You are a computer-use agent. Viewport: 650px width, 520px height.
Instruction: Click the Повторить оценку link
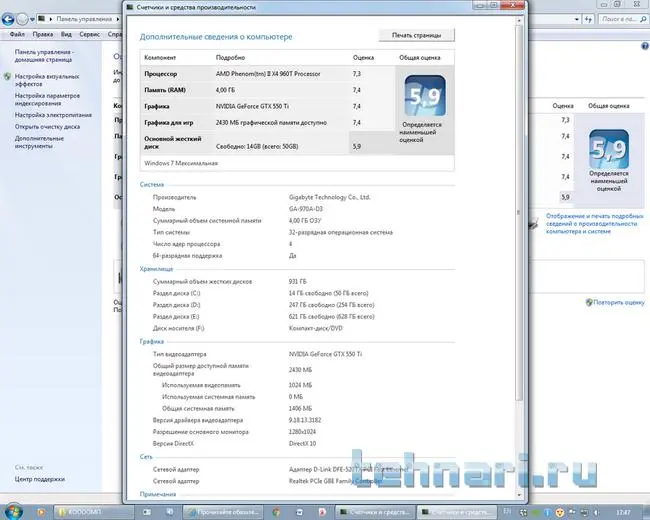(620, 301)
